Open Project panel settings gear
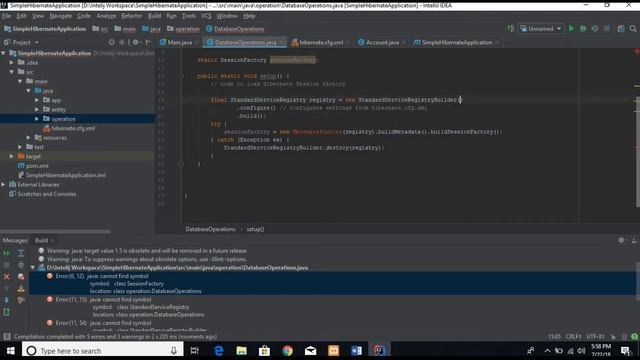The image size is (640, 360). click(x=136, y=42)
